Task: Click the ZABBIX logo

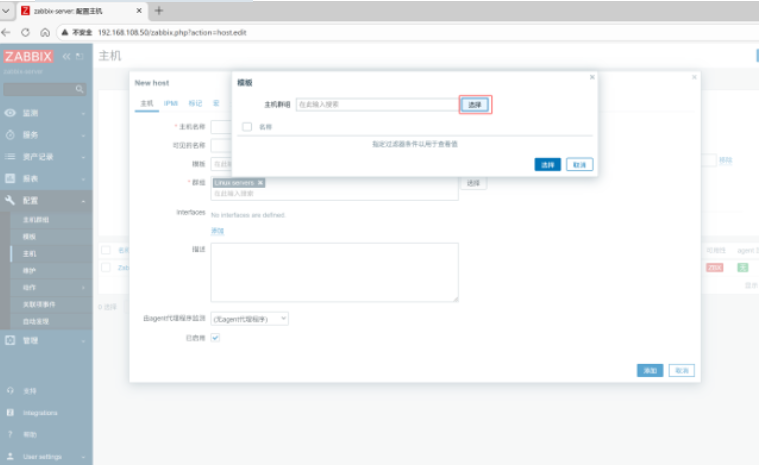Action: [28, 57]
